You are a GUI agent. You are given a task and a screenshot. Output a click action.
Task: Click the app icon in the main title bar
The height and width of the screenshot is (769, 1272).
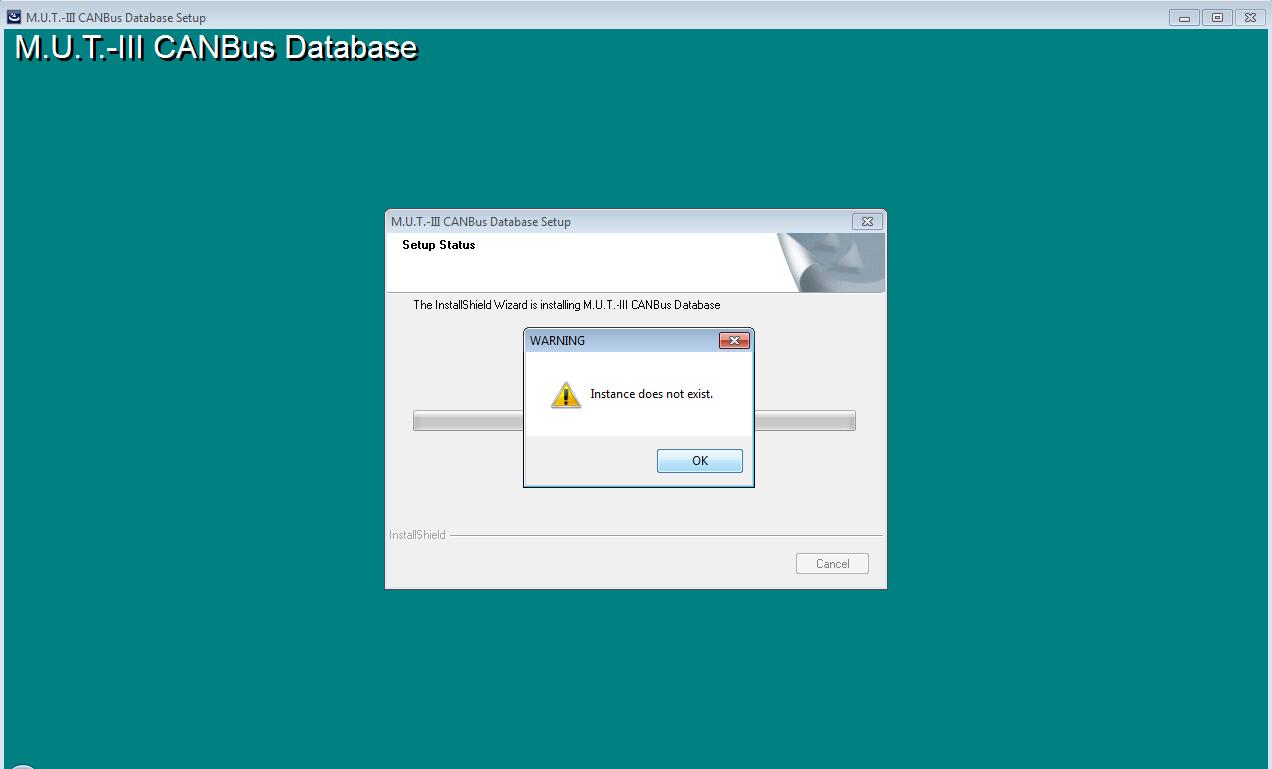[14, 17]
